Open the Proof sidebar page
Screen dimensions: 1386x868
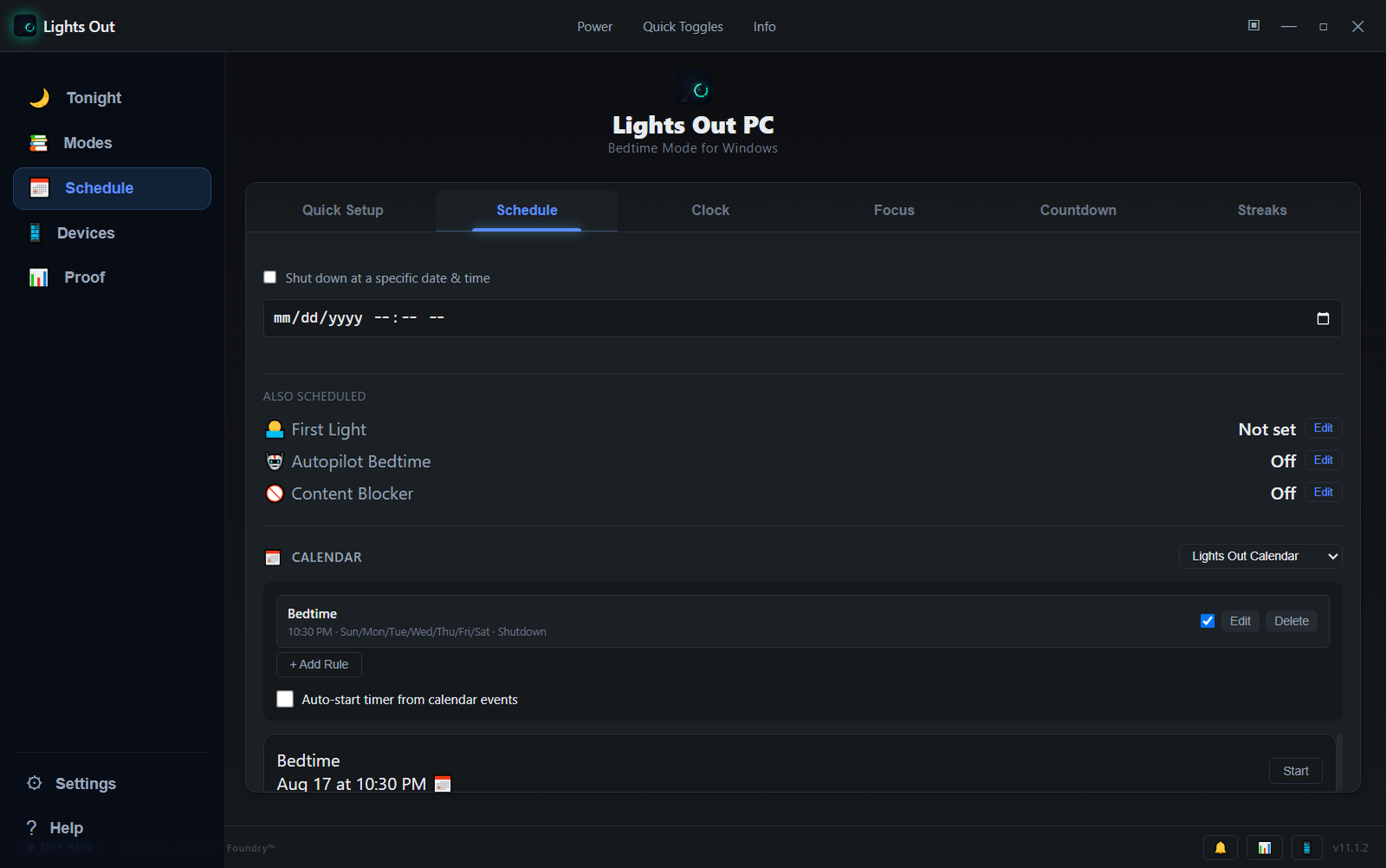(x=112, y=277)
